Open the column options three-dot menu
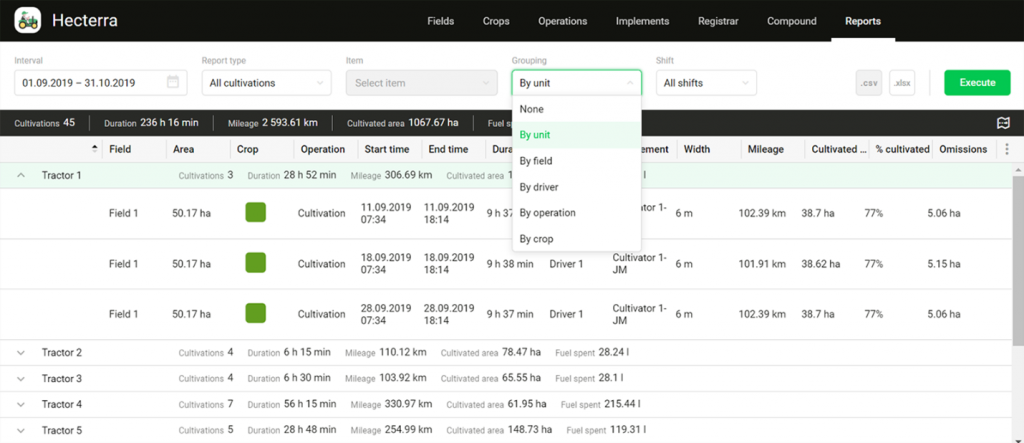Viewport: 1024px width, 443px height. [1006, 149]
